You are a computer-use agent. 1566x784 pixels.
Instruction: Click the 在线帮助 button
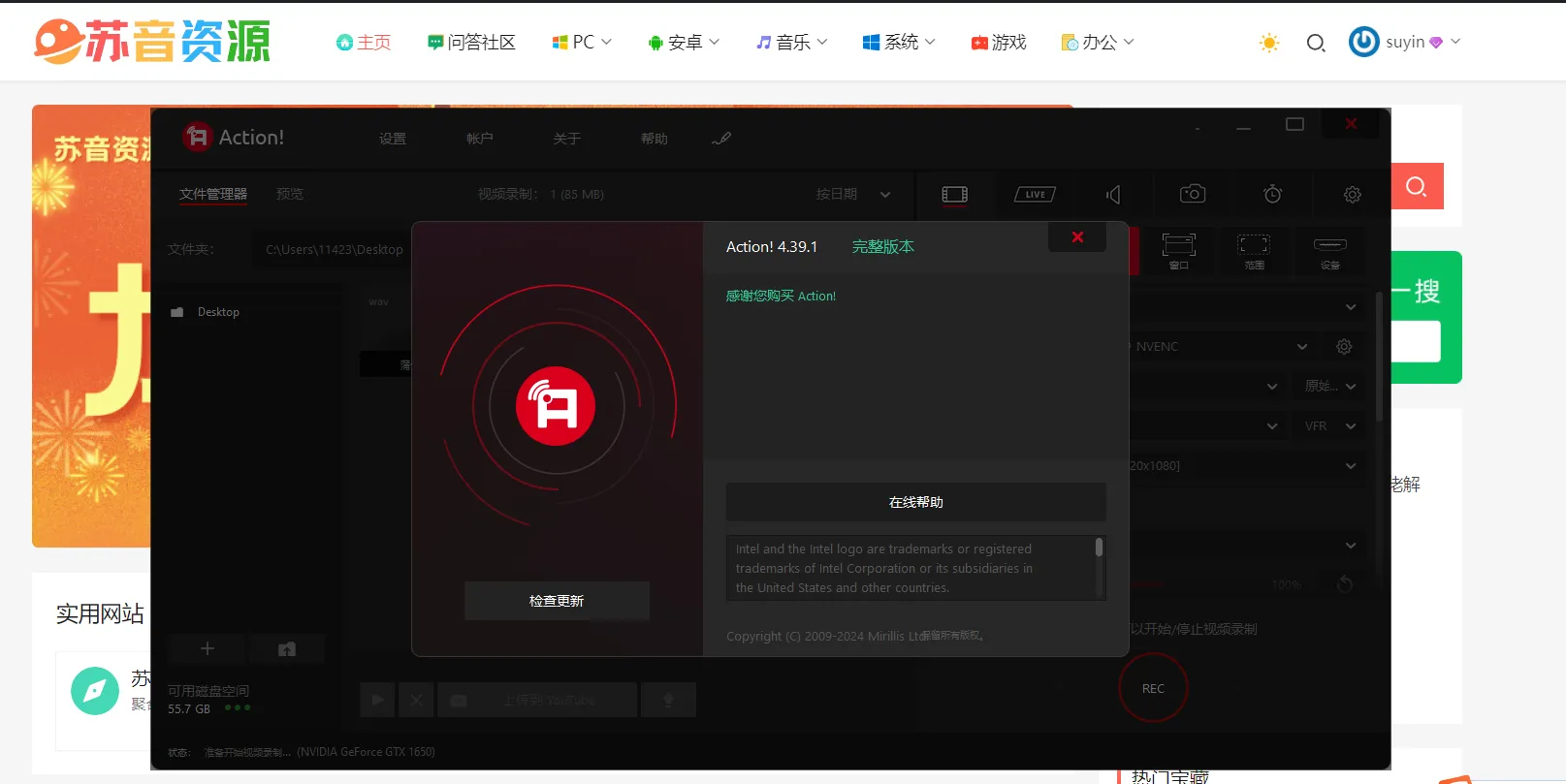click(x=916, y=502)
